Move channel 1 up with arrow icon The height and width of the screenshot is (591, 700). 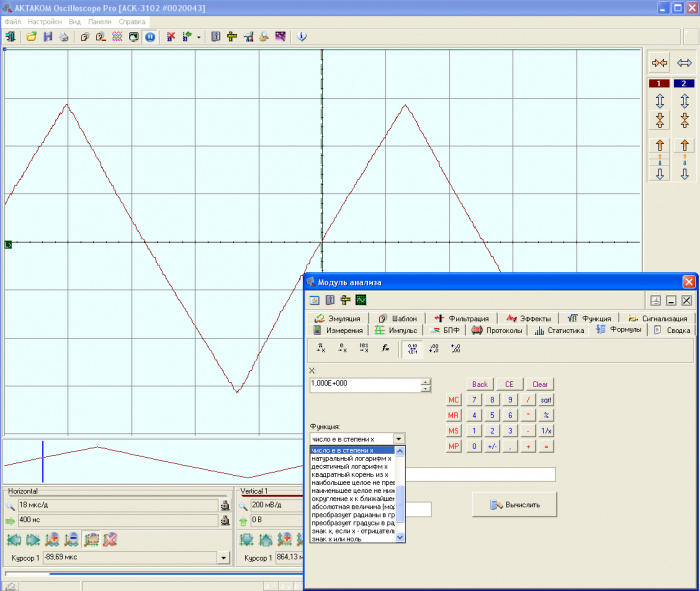659,146
